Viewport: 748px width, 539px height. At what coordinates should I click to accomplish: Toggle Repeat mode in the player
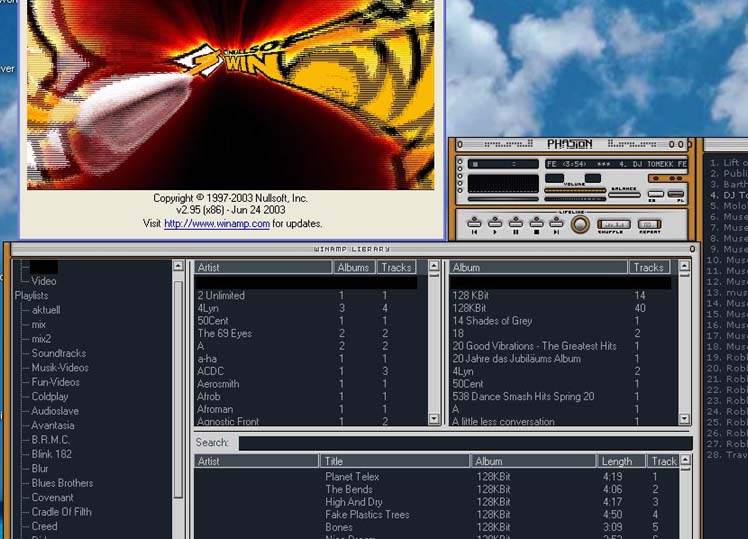click(649, 225)
